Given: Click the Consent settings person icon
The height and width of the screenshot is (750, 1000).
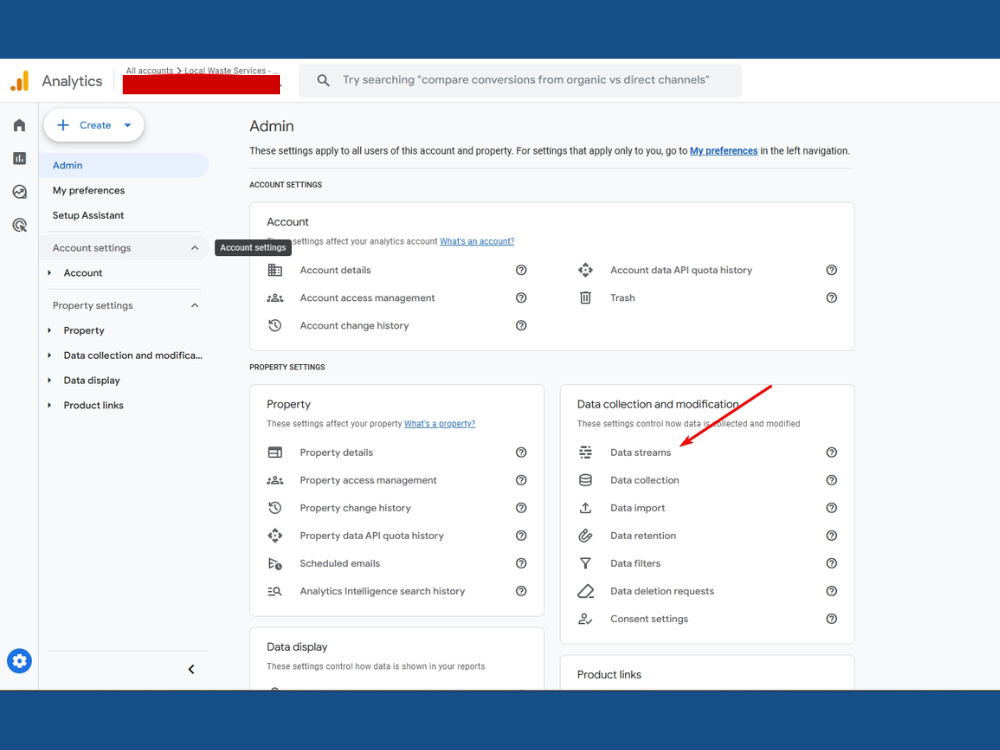Looking at the screenshot, I should [585, 619].
